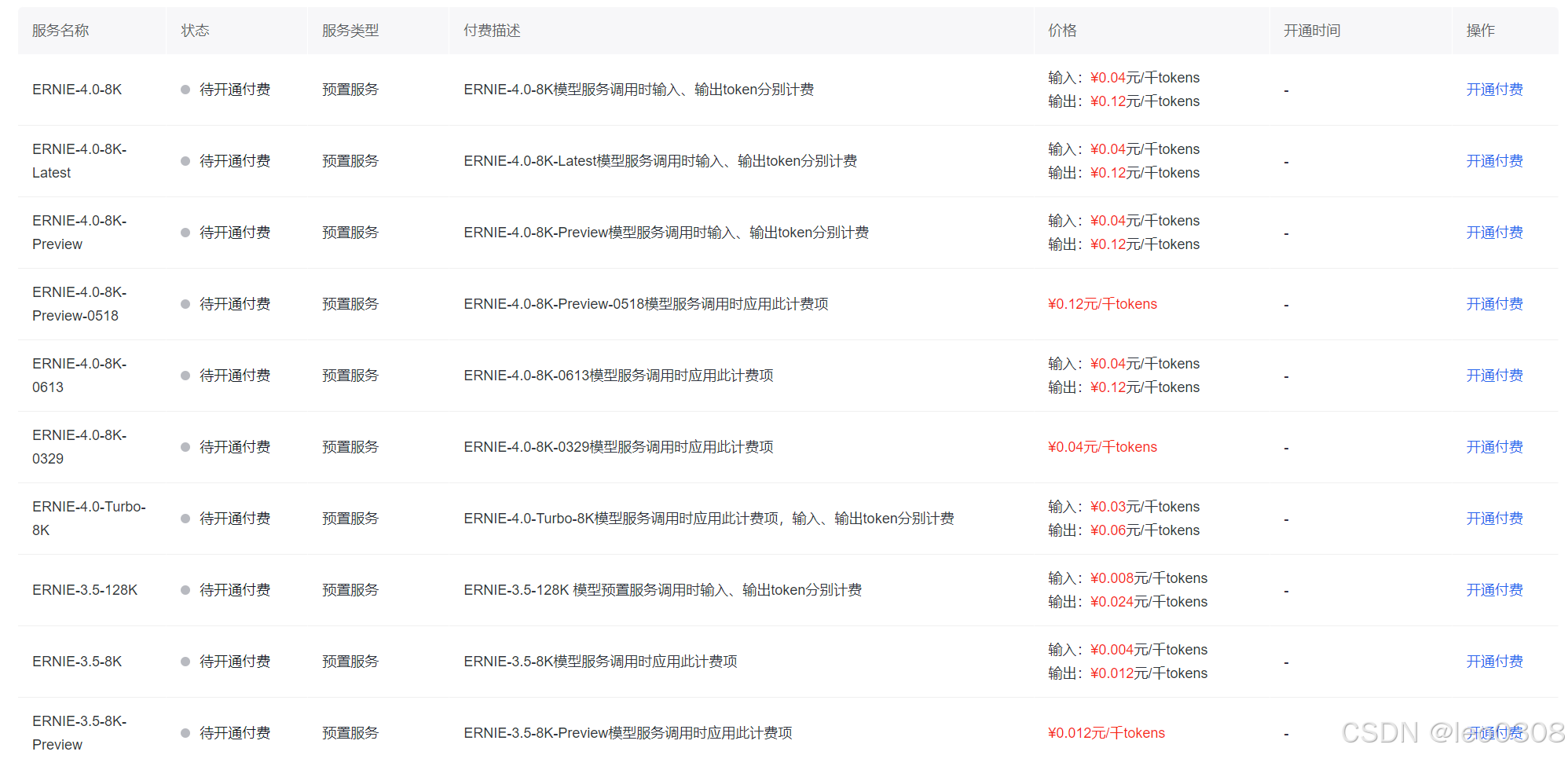Viewport: 1568px width, 759px height.
Task: Click 开通付费 for ERNIE-4.0-8K-Preview row
Action: [1494, 233]
